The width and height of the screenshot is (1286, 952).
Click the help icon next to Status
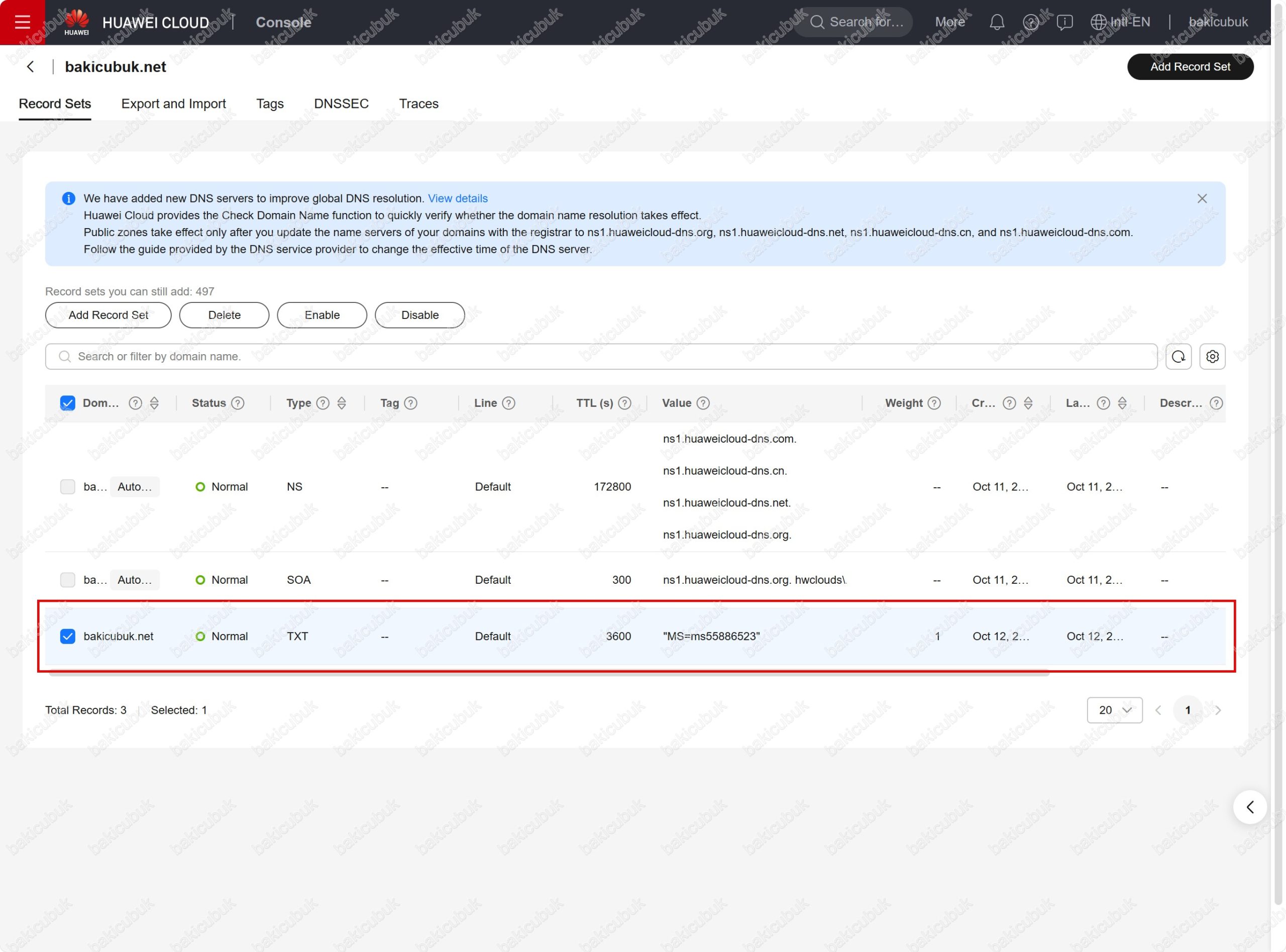[x=238, y=403]
